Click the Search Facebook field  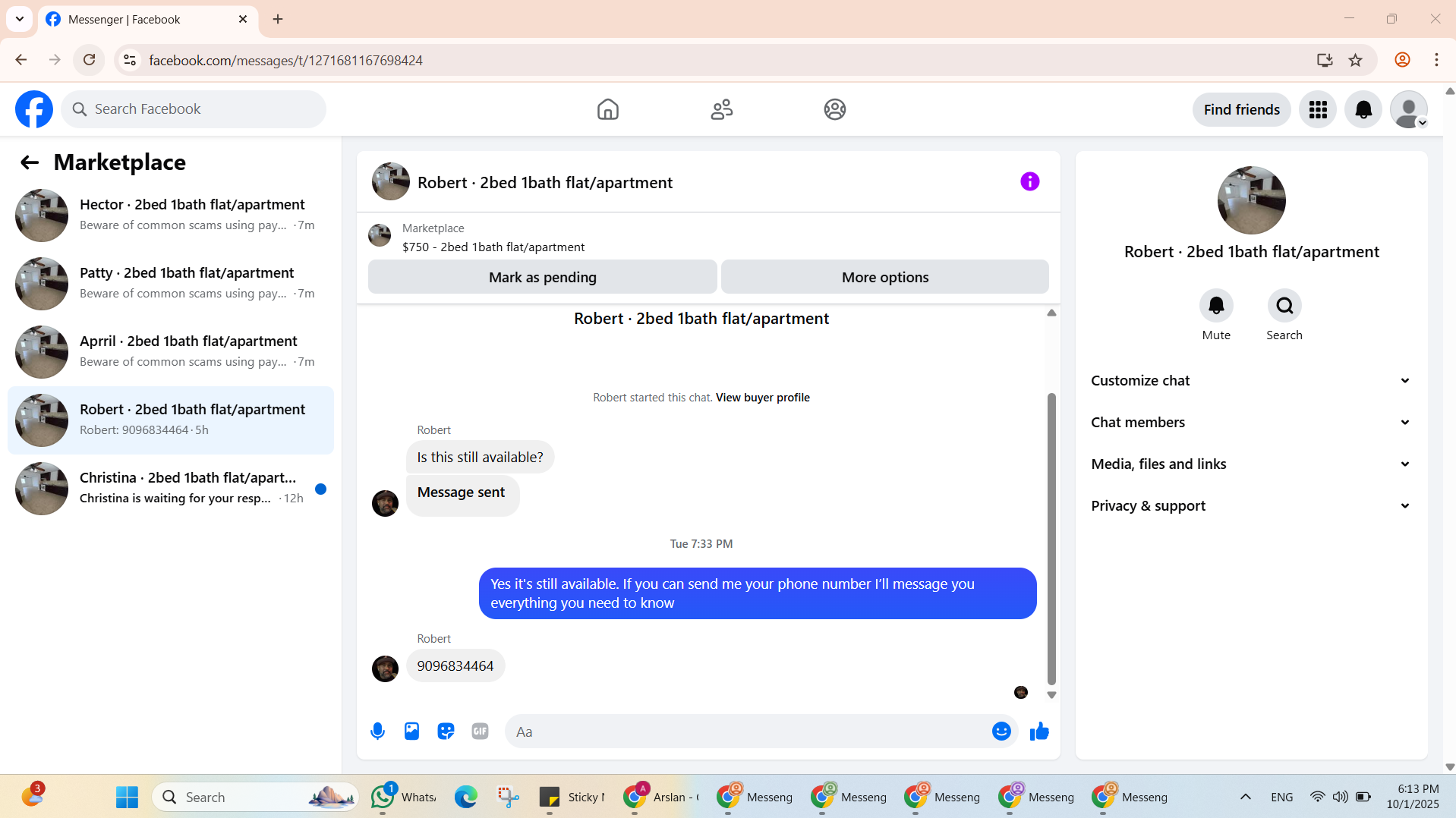[194, 109]
